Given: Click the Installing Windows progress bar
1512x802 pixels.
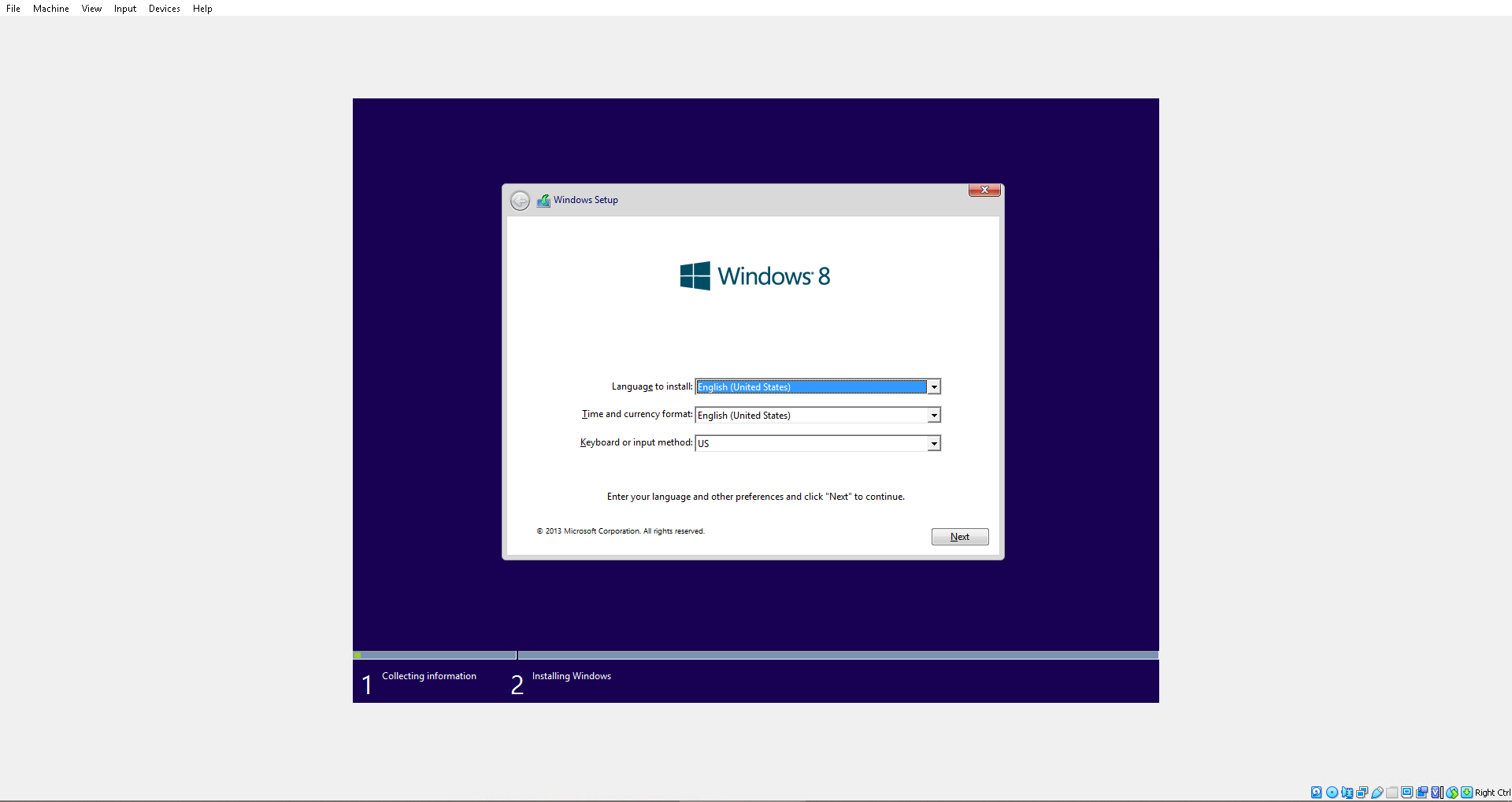Looking at the screenshot, I should [838, 655].
